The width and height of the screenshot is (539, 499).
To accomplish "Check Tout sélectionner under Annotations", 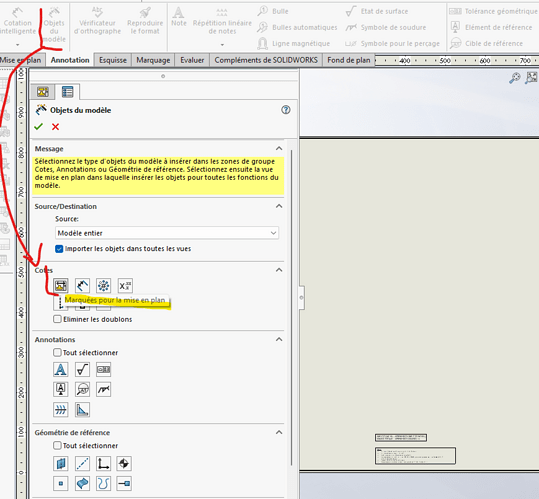I will tap(57, 353).
